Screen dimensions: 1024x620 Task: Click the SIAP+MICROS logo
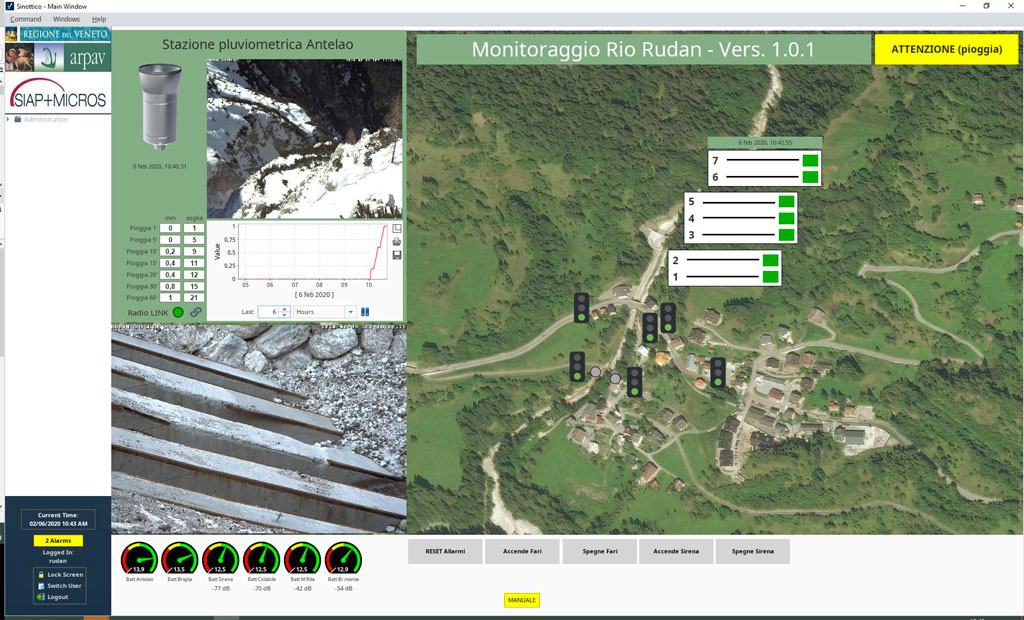click(x=58, y=95)
